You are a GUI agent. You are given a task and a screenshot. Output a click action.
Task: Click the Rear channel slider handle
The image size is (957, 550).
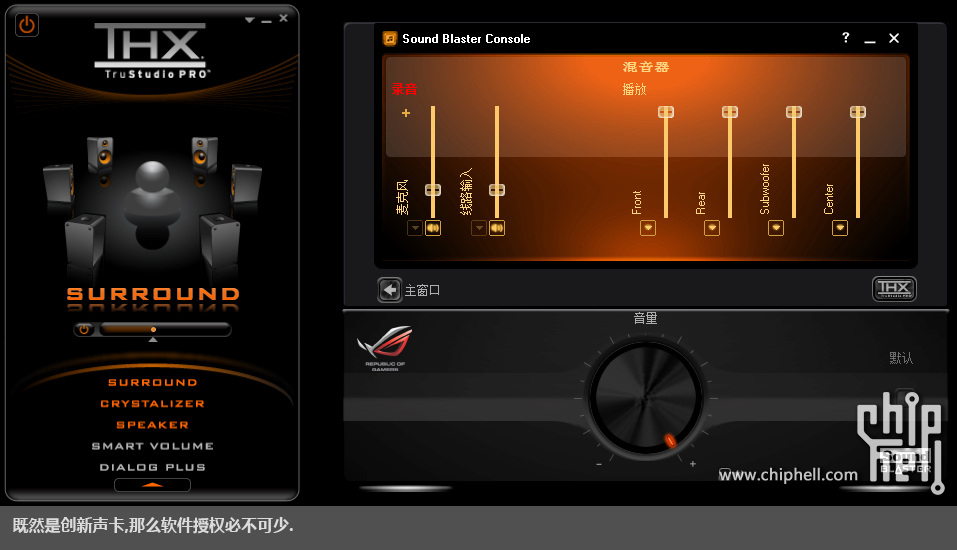(730, 112)
